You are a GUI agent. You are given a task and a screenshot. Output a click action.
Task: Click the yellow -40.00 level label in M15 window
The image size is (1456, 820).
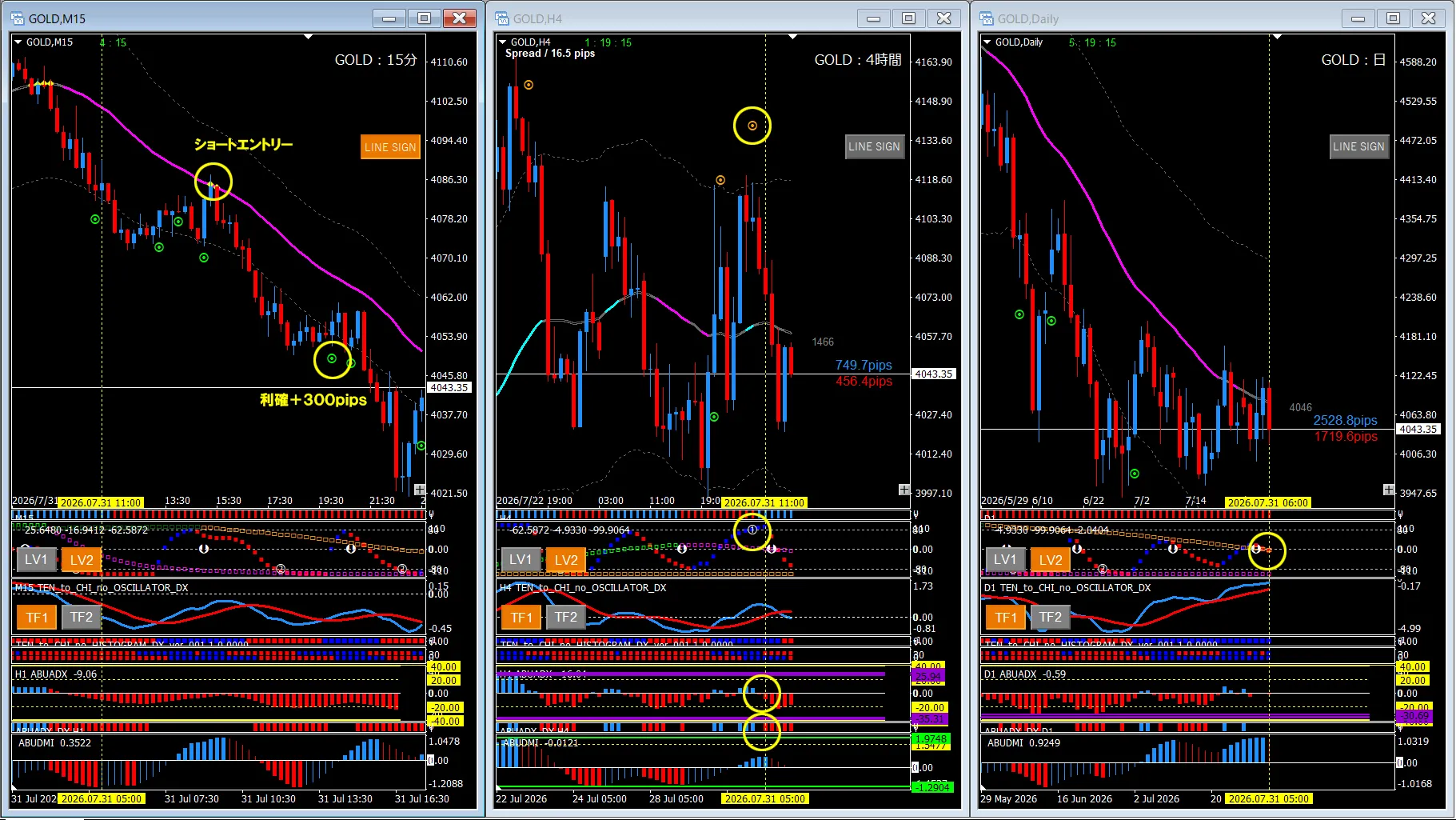point(445,722)
